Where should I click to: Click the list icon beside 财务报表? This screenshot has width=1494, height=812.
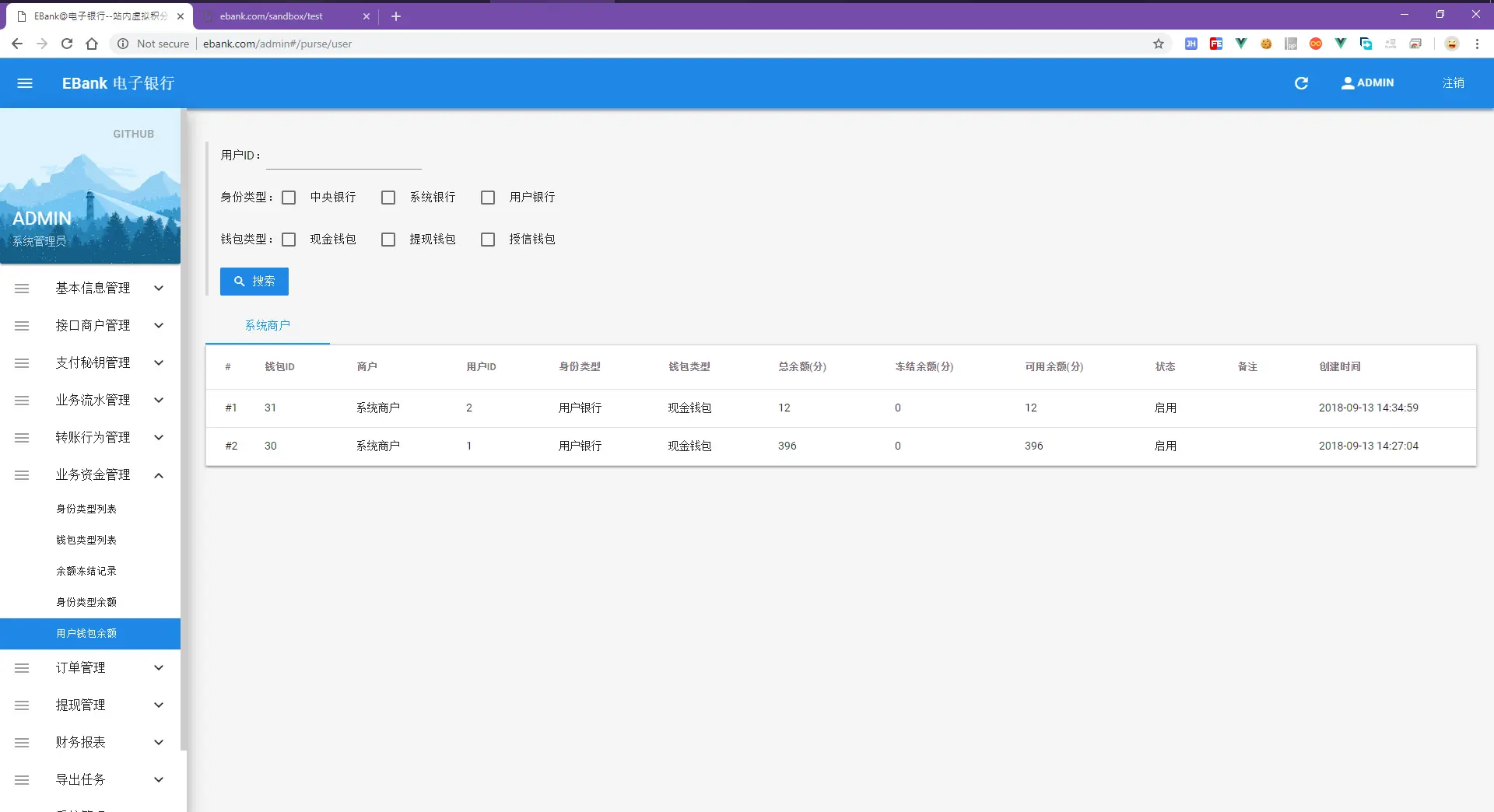tap(22, 743)
